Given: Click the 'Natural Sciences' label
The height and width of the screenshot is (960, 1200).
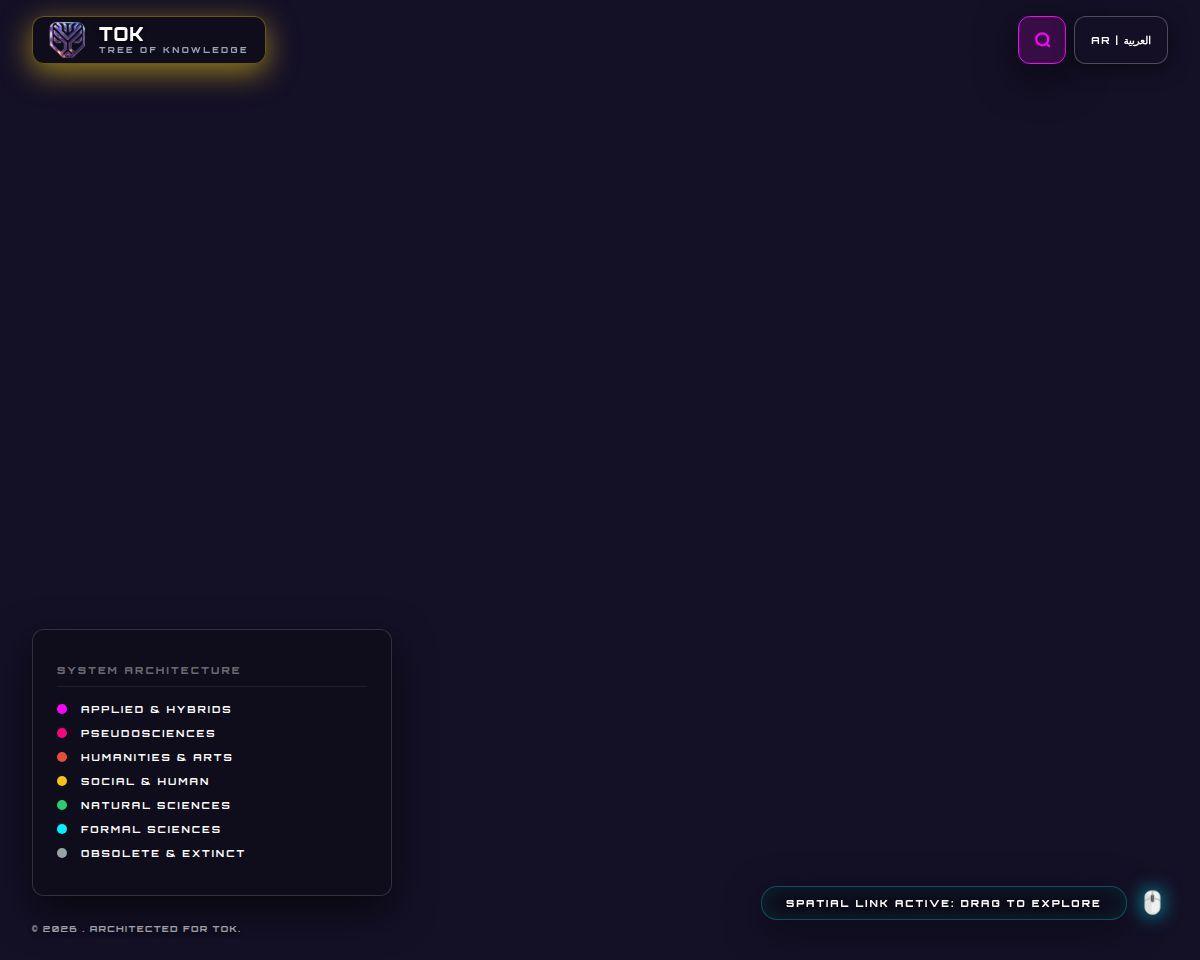Looking at the screenshot, I should pyautogui.click(x=156, y=805).
